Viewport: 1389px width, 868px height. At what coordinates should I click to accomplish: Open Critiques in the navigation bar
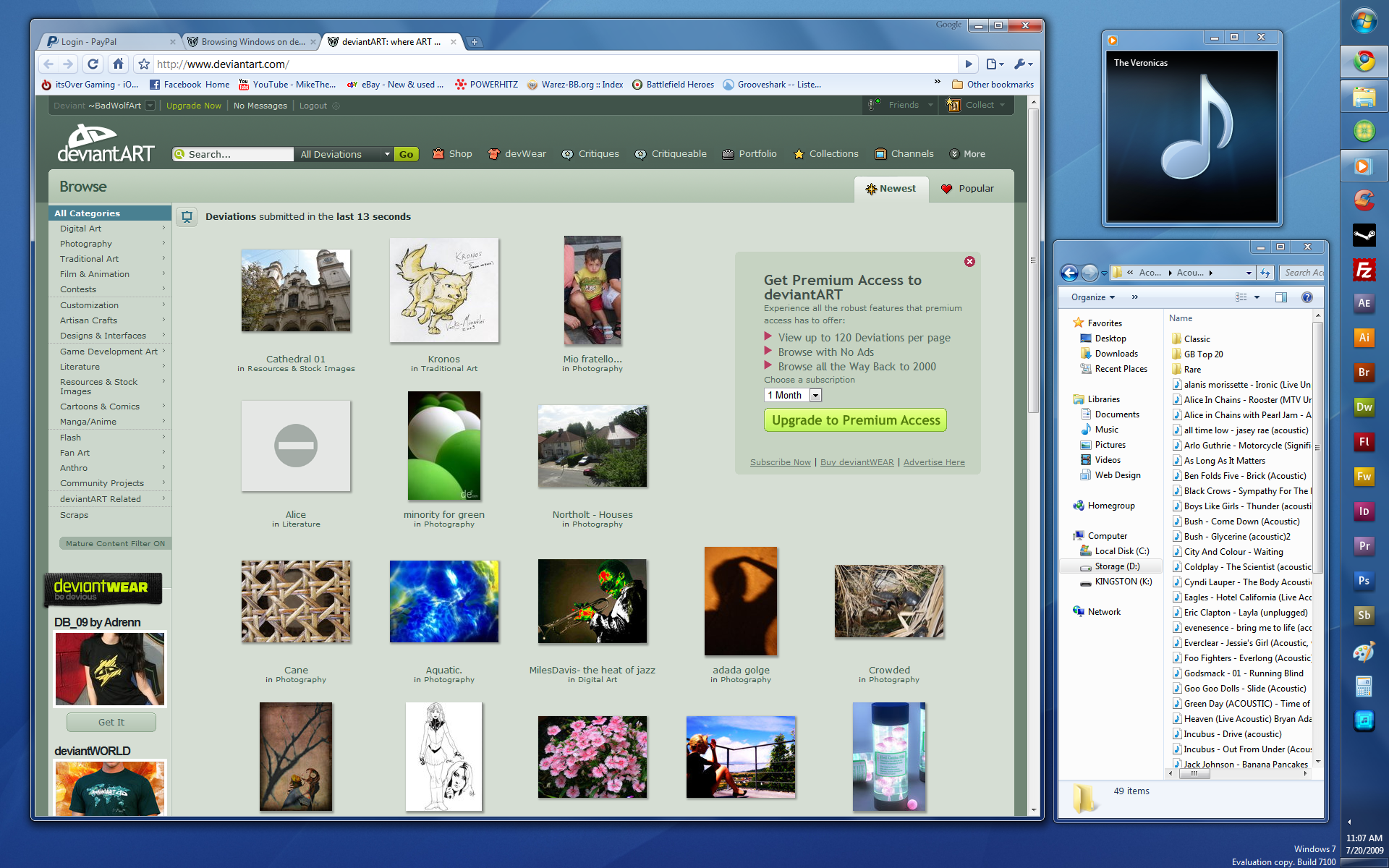(590, 154)
